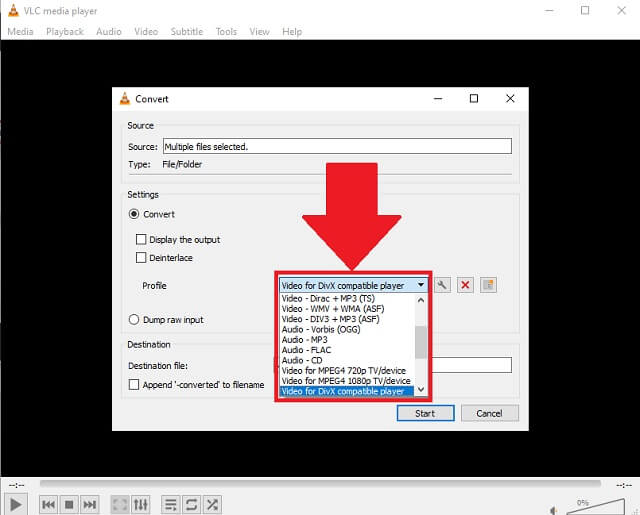This screenshot has width=640, height=515.
Task: Open the View menu
Action: click(x=259, y=31)
